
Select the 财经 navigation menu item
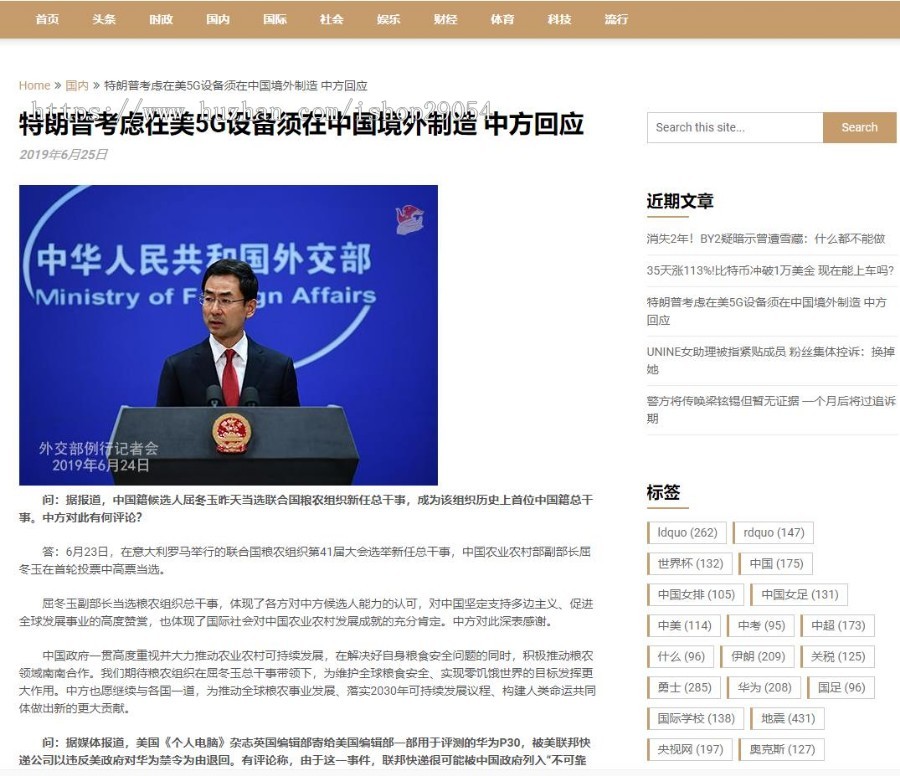[x=445, y=18]
